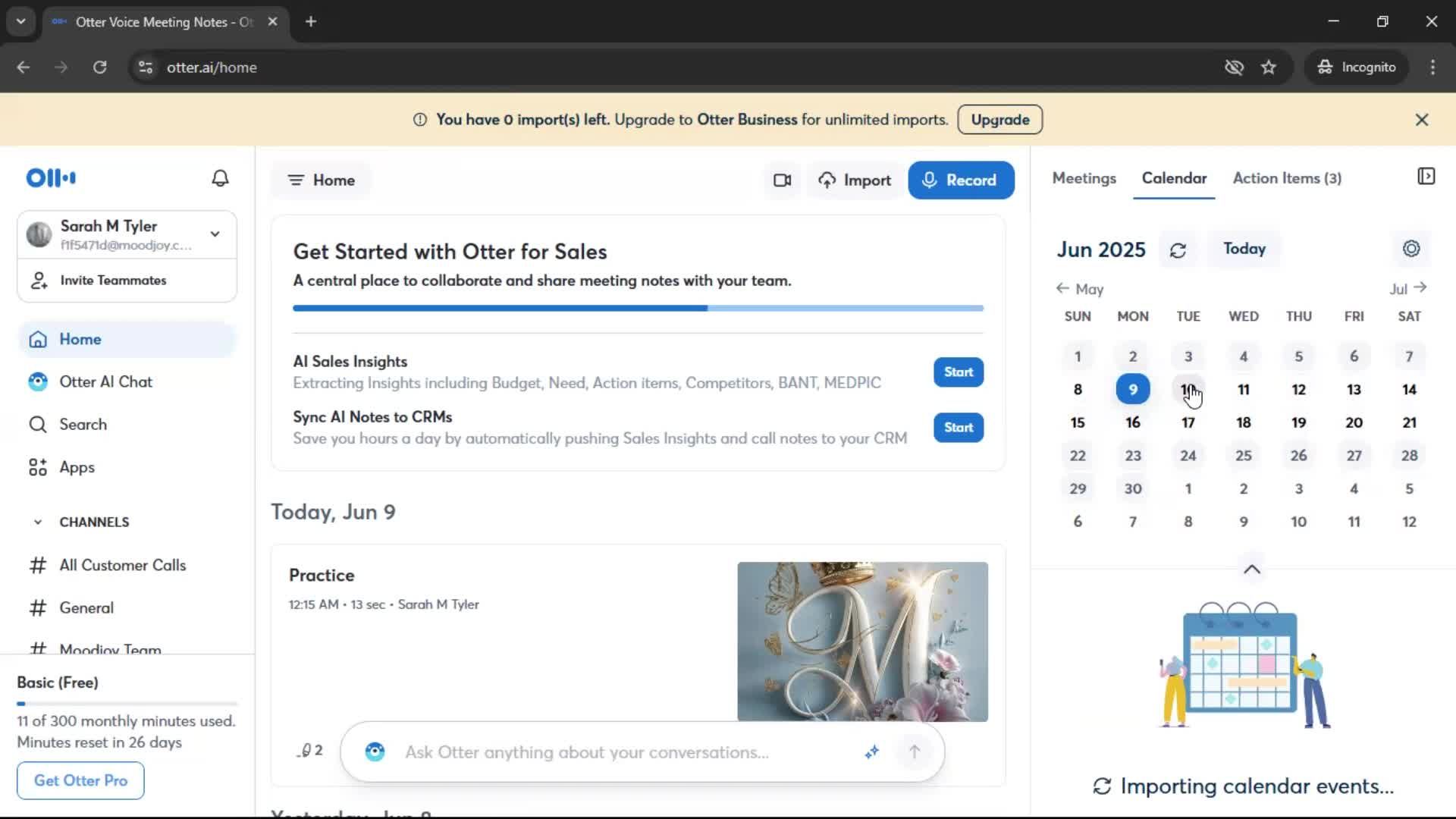Select June 25 on the calendar

pos(1244,456)
